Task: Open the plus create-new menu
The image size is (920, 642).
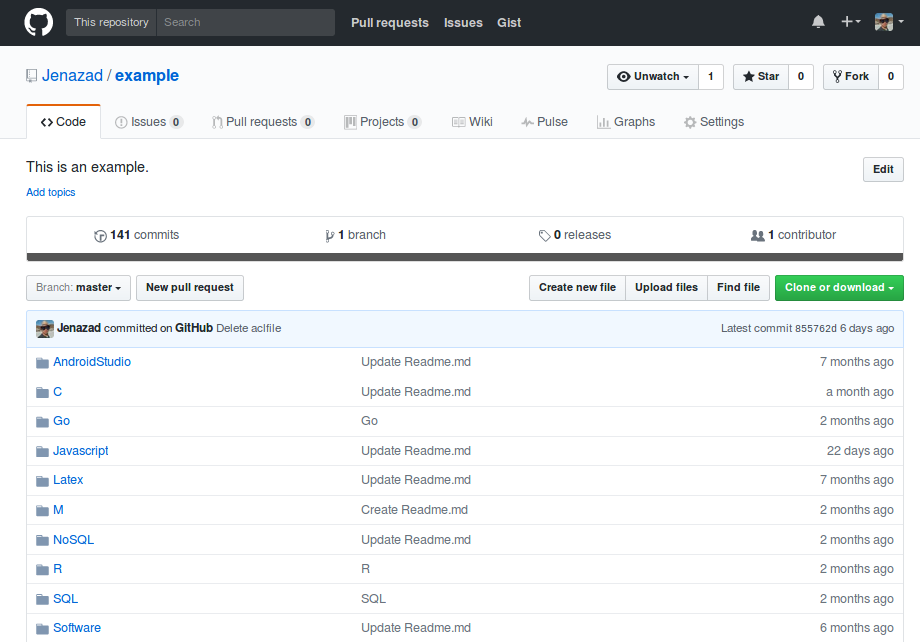Action: click(x=850, y=22)
